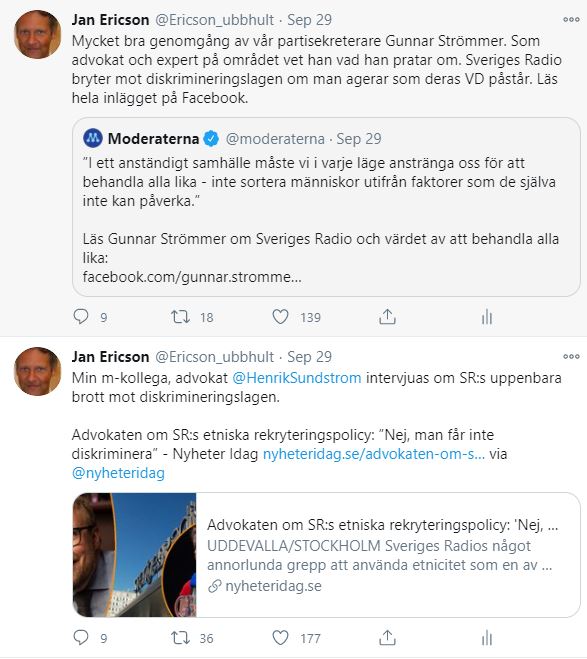View analytics of the first tweet
Viewport: 587px width, 659px height.
(487, 317)
